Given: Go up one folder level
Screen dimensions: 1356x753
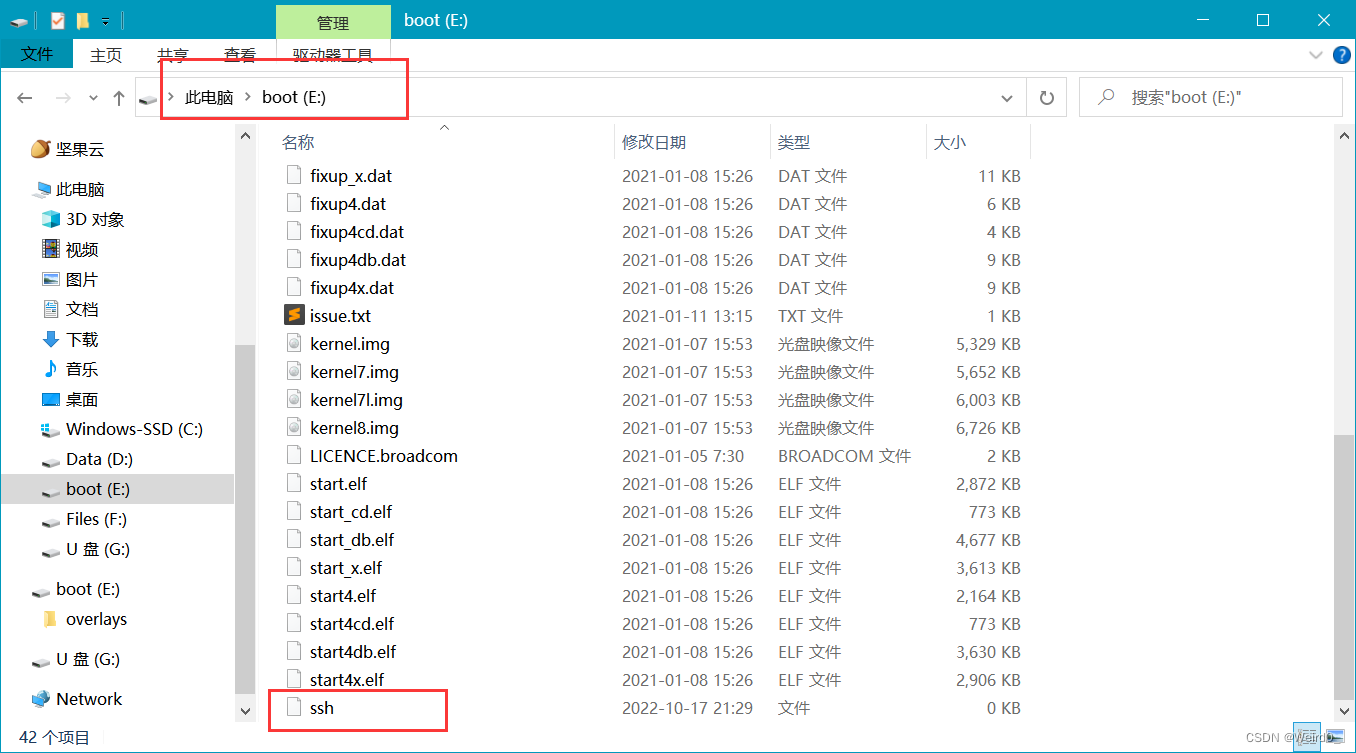Looking at the screenshot, I should (x=119, y=98).
